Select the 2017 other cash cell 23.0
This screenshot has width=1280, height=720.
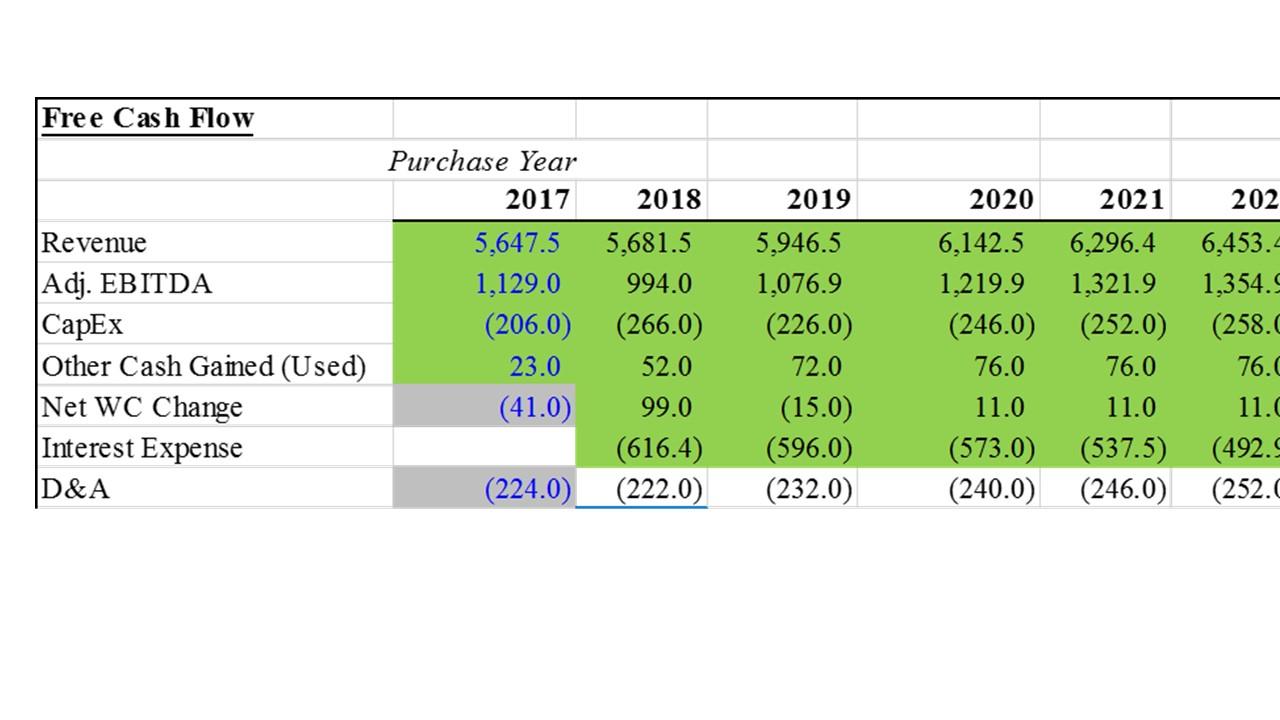click(484, 365)
